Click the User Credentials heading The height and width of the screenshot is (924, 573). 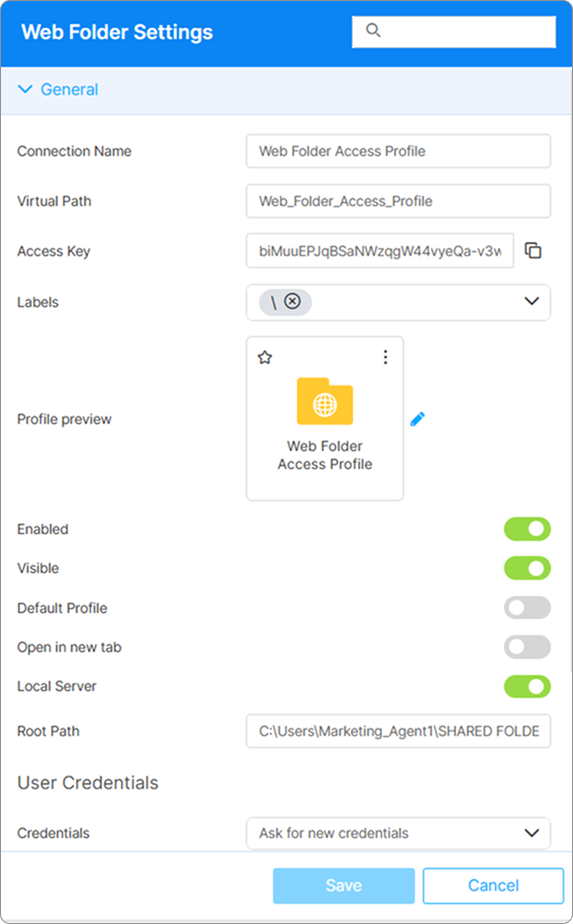click(88, 783)
